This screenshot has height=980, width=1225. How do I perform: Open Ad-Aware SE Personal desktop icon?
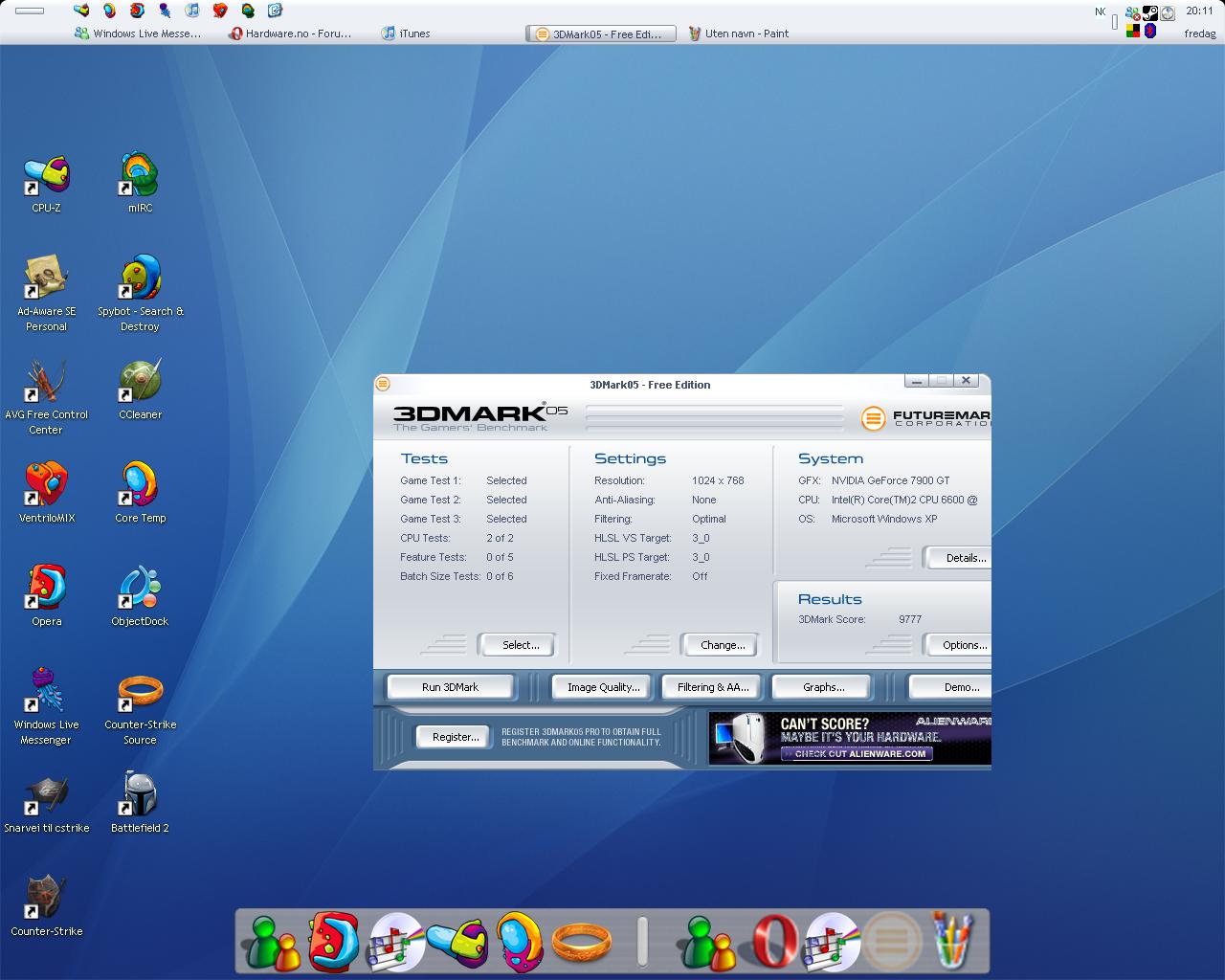tap(46, 294)
